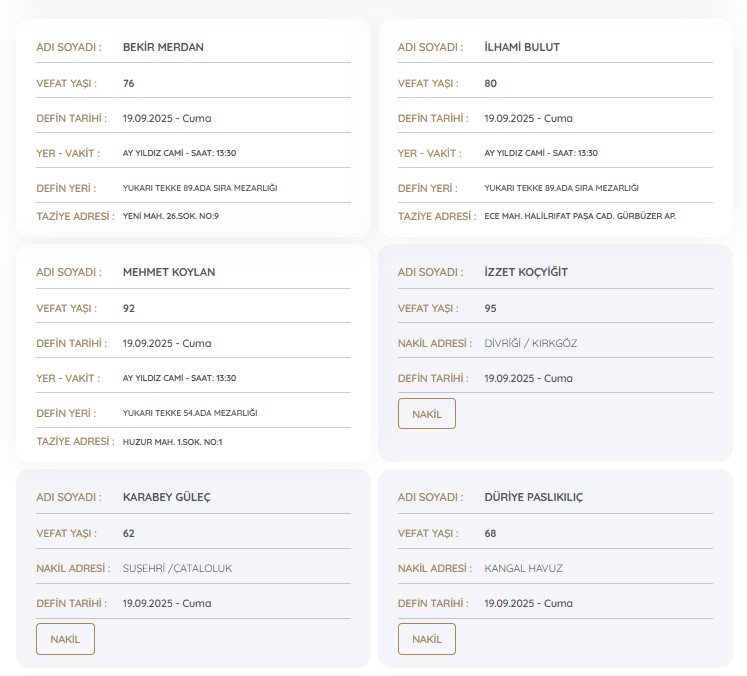Select the name Bekir Merdan
Image resolution: width=747 pixels, height=676 pixels.
tap(163, 47)
